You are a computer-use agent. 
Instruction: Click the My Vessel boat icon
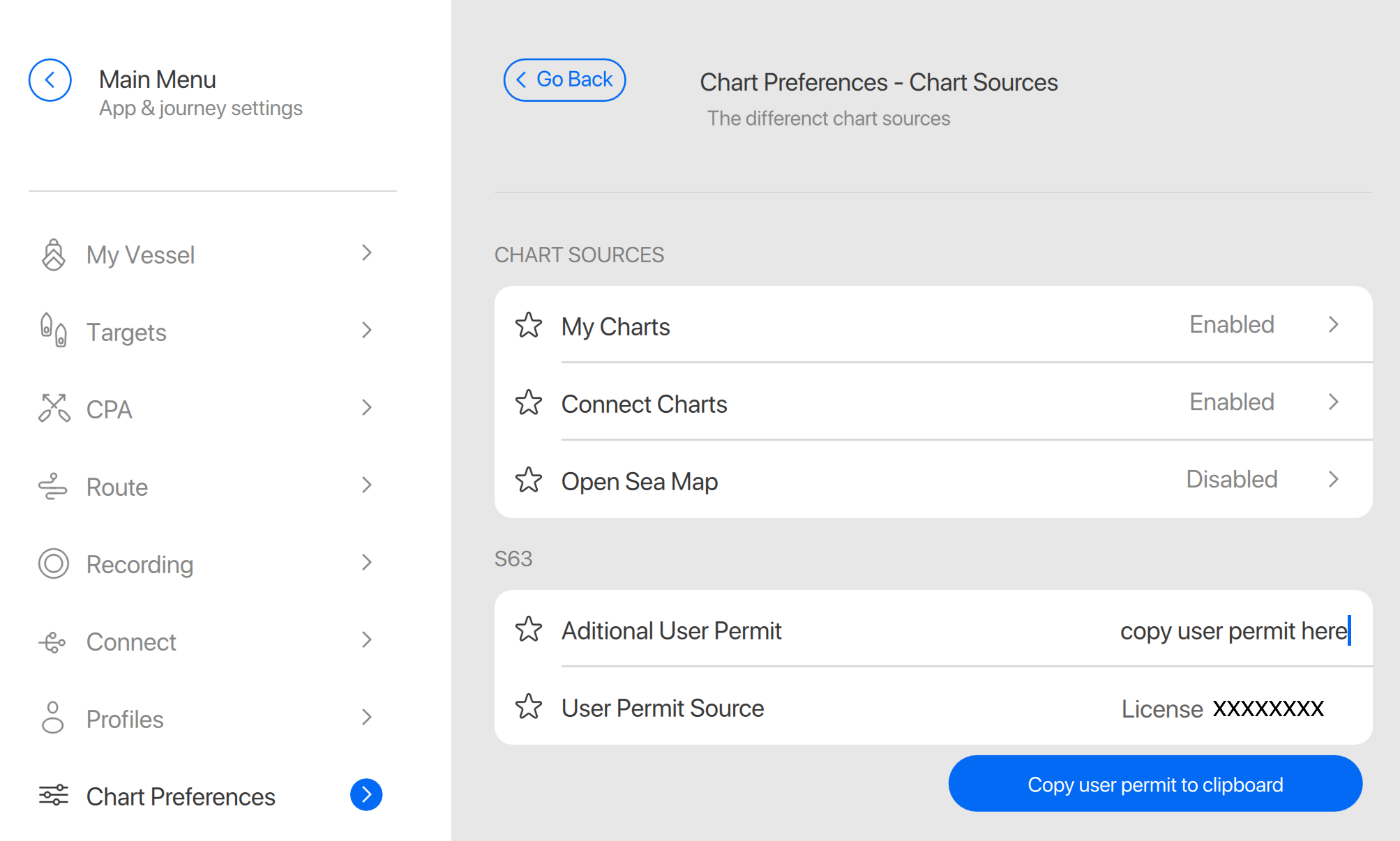click(53, 255)
